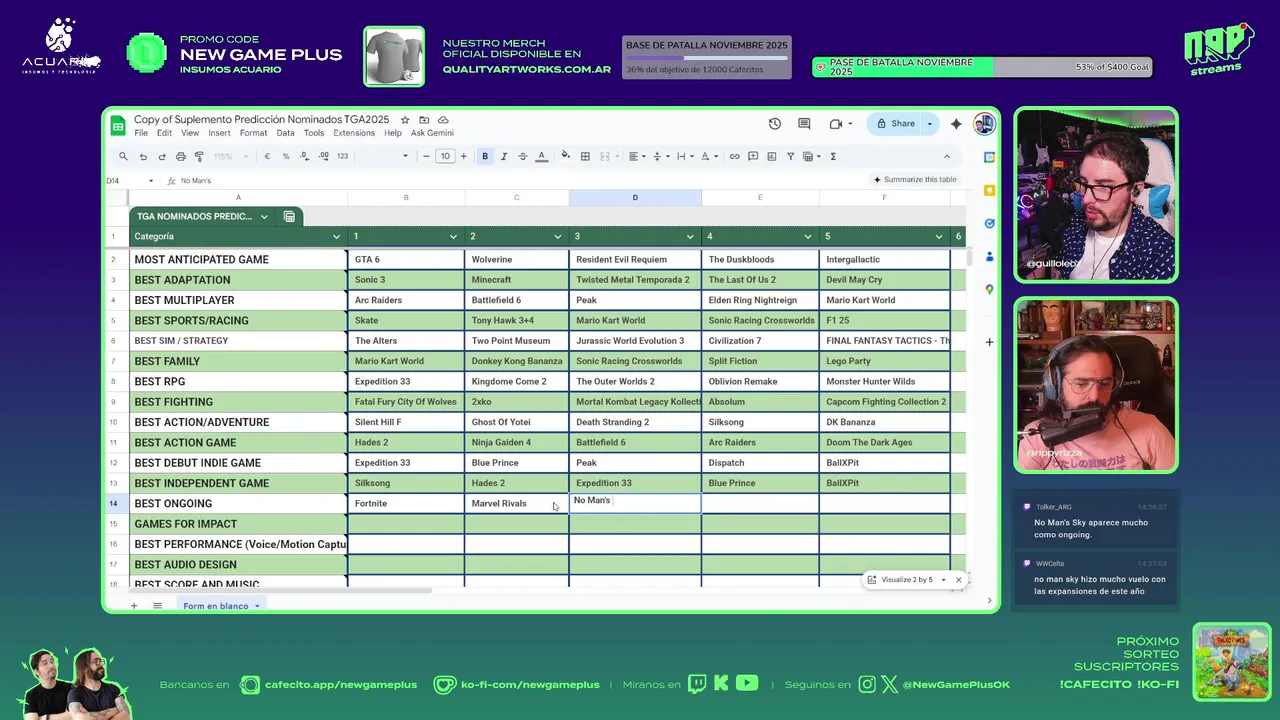The width and height of the screenshot is (1280, 720).
Task: Click the print icon
Action: [x=180, y=156]
